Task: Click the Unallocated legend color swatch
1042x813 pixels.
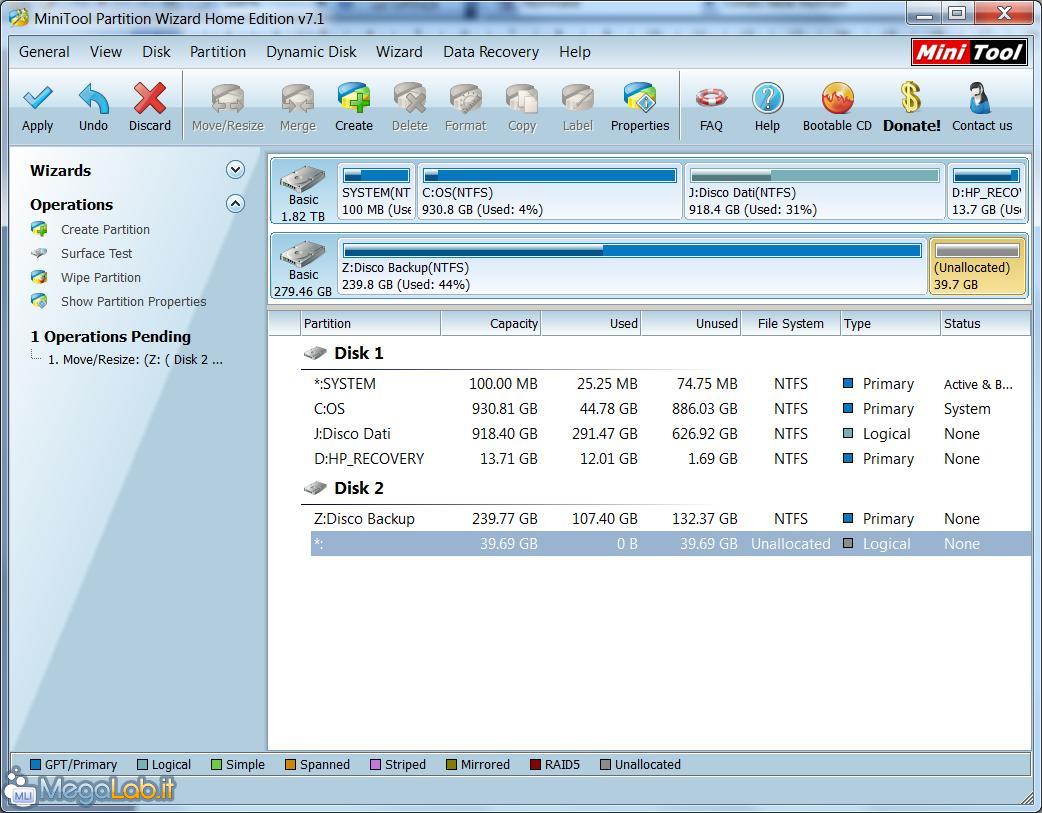Action: pyautogui.click(x=605, y=764)
